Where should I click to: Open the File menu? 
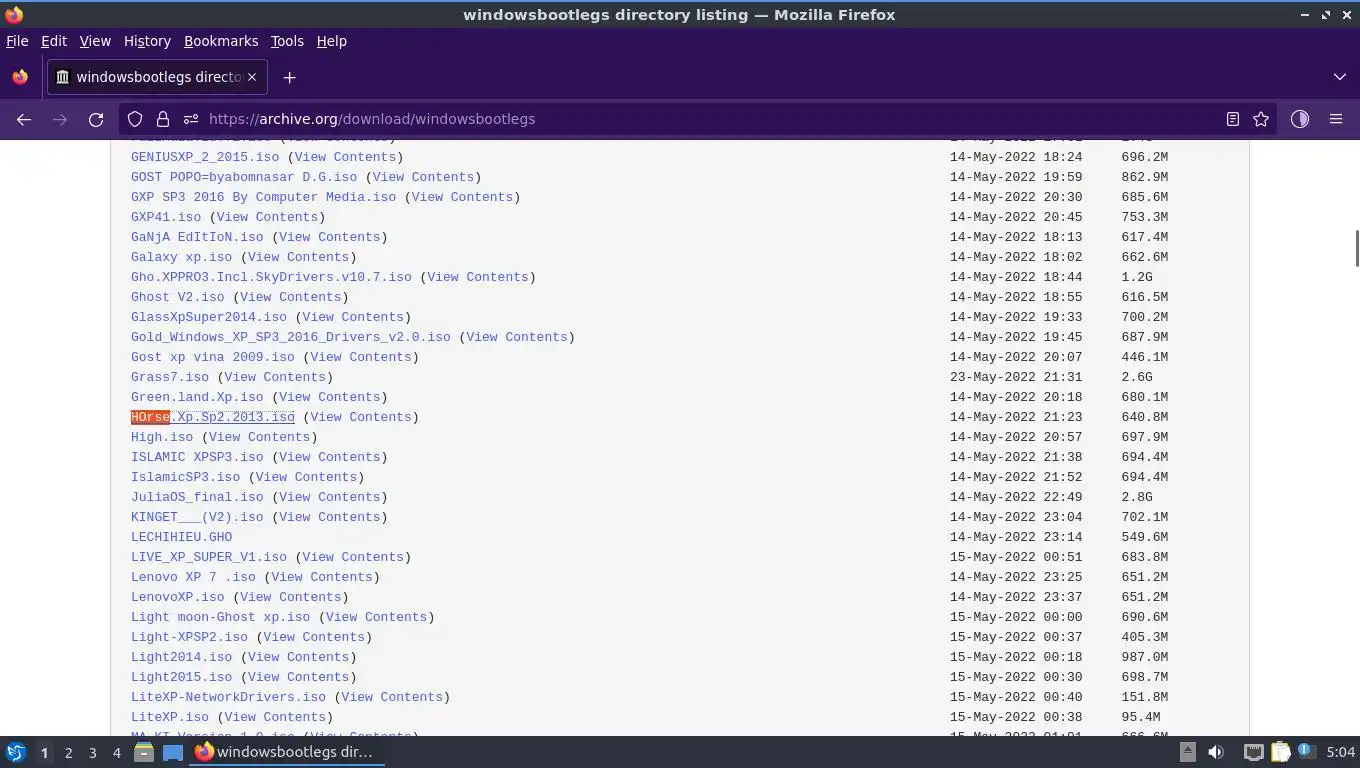17,41
